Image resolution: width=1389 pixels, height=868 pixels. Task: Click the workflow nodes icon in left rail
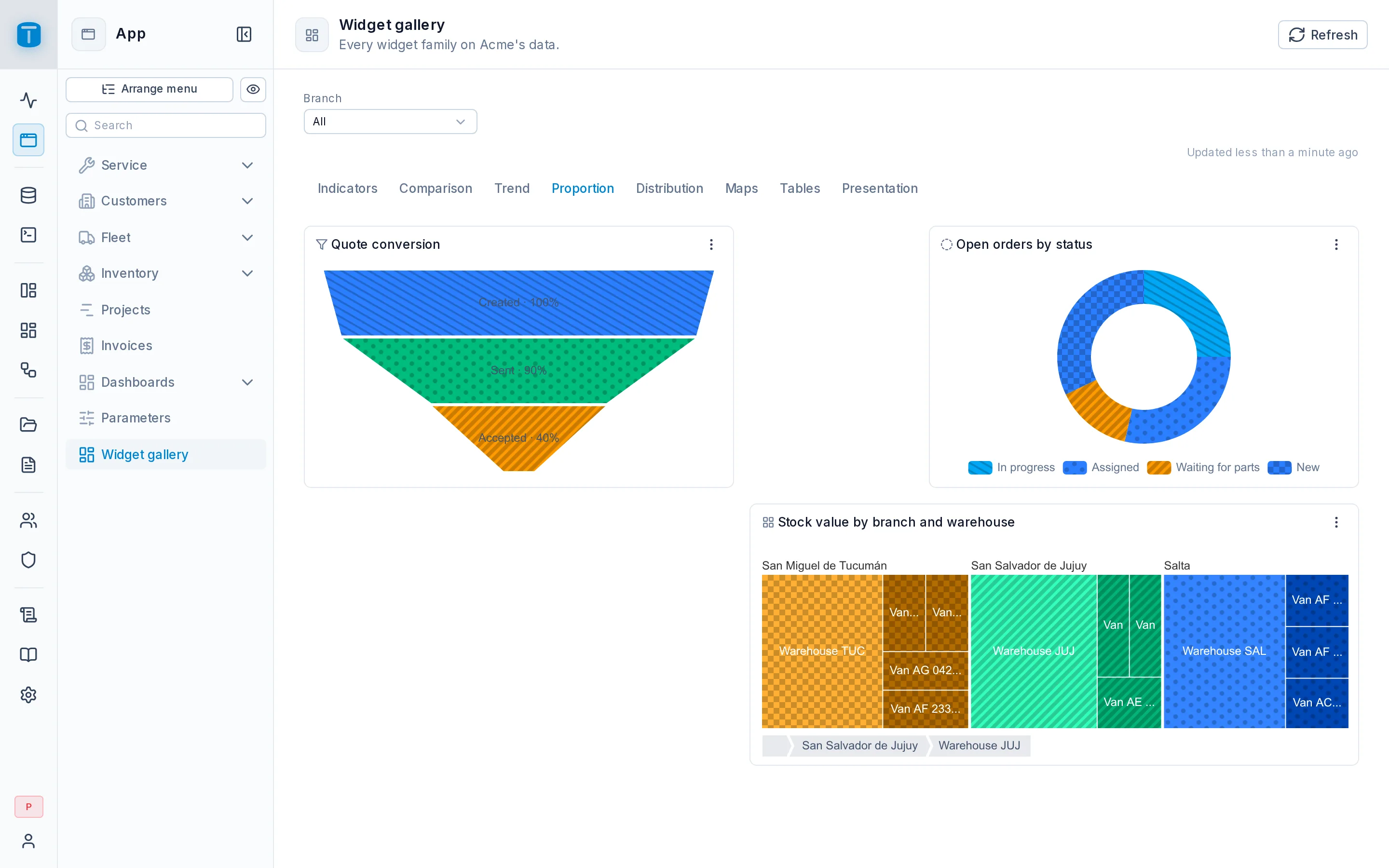point(28,370)
